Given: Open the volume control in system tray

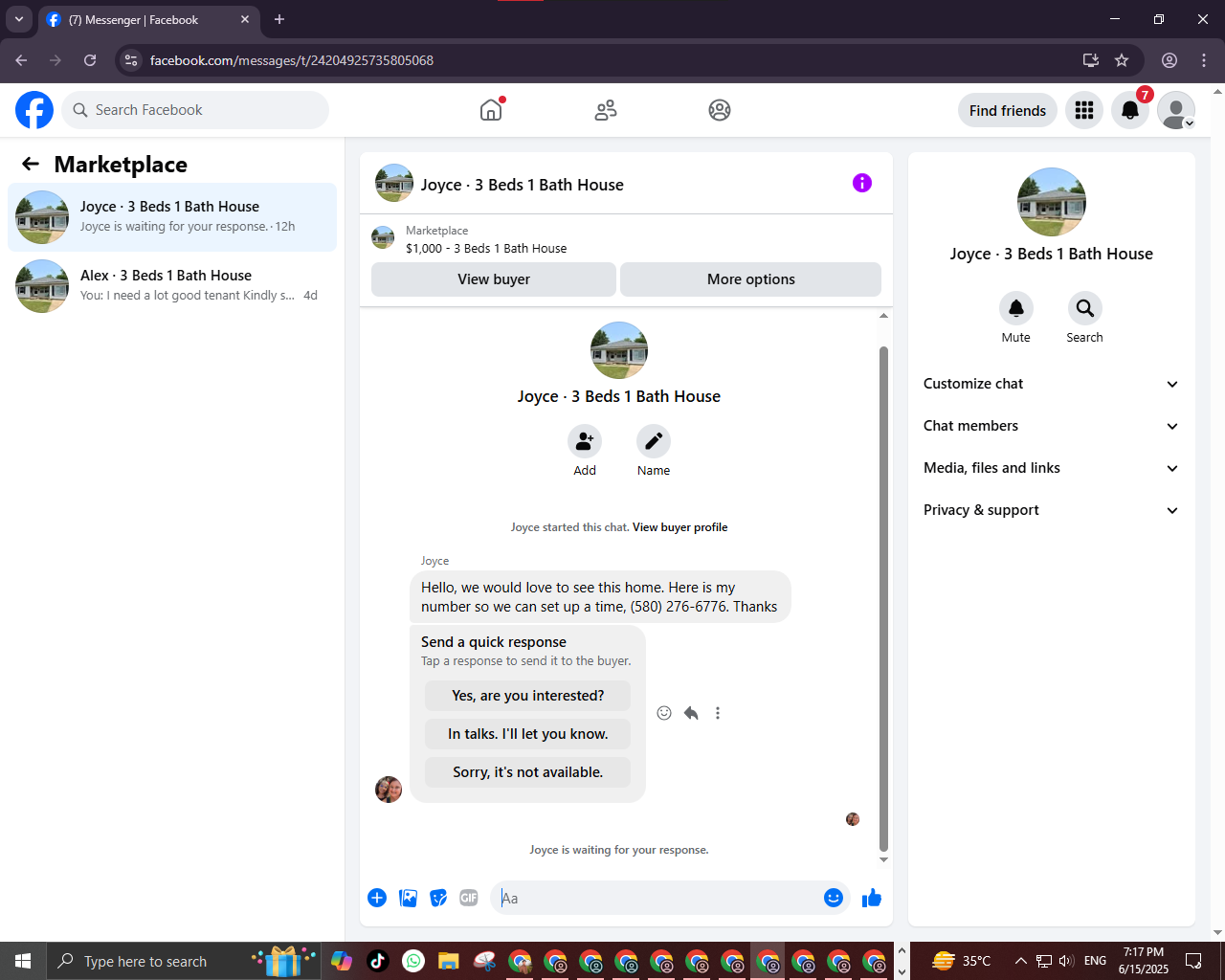Looking at the screenshot, I should tap(1067, 961).
